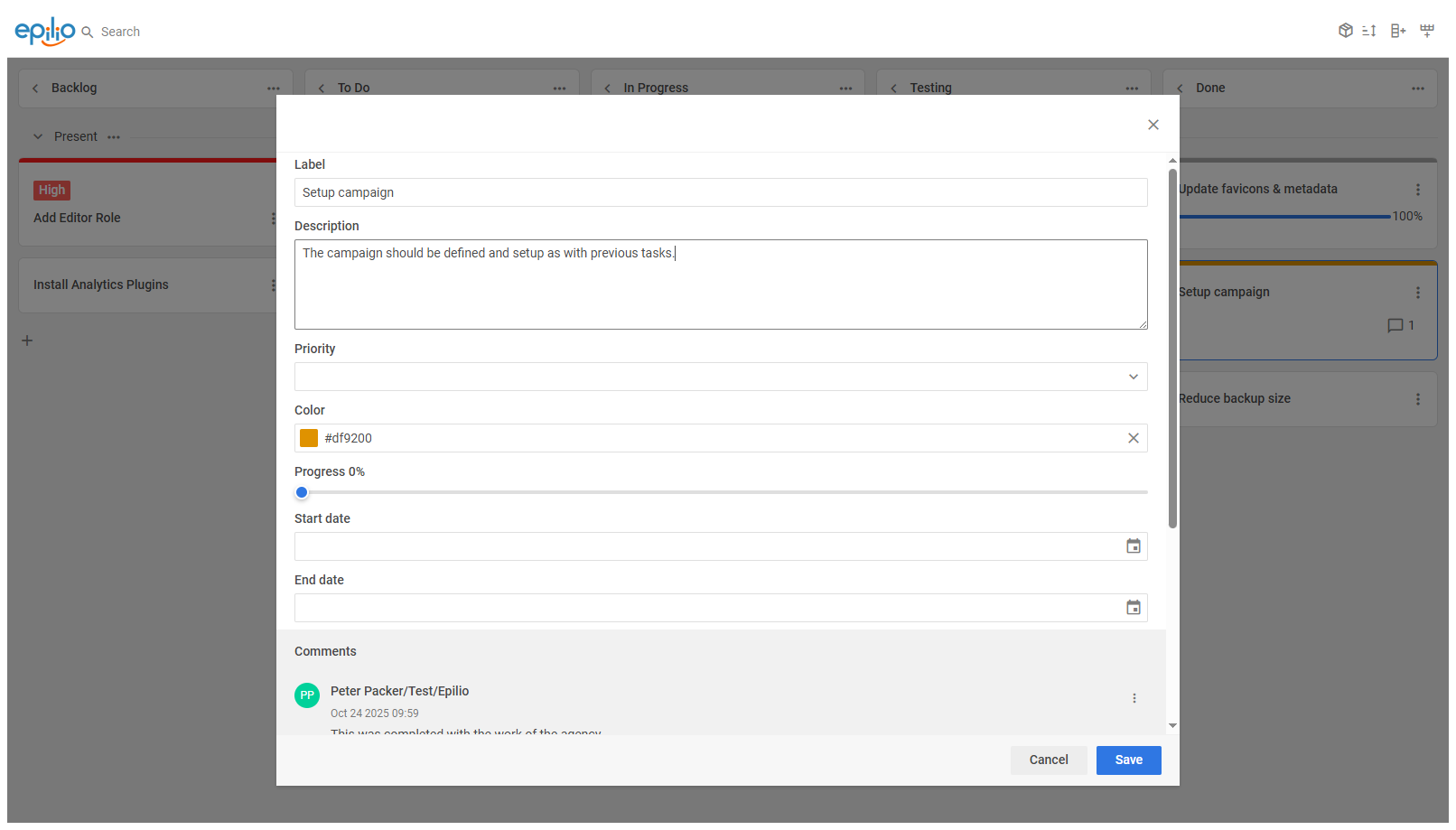The height and width of the screenshot is (830, 1456).
Task: Close the task edit dialog
Action: [x=1153, y=125]
